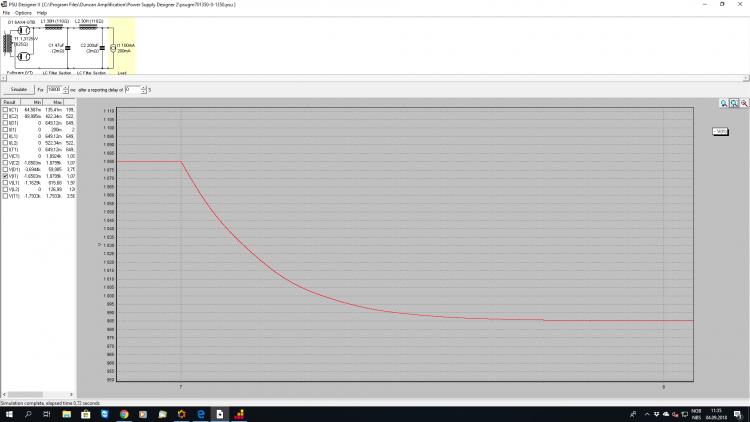Enable the V(L1) result trace checkbox

point(5,183)
